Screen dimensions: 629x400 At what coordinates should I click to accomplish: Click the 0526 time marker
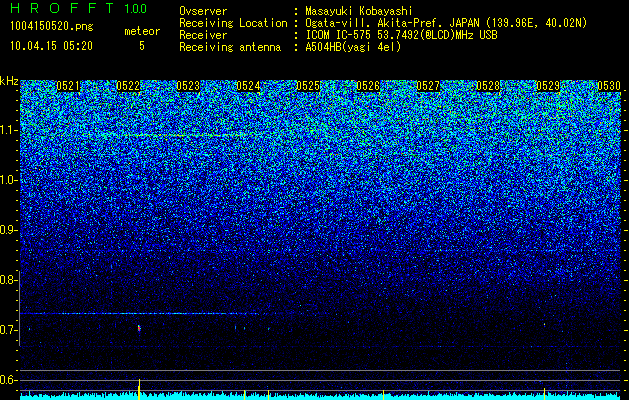click(x=368, y=86)
